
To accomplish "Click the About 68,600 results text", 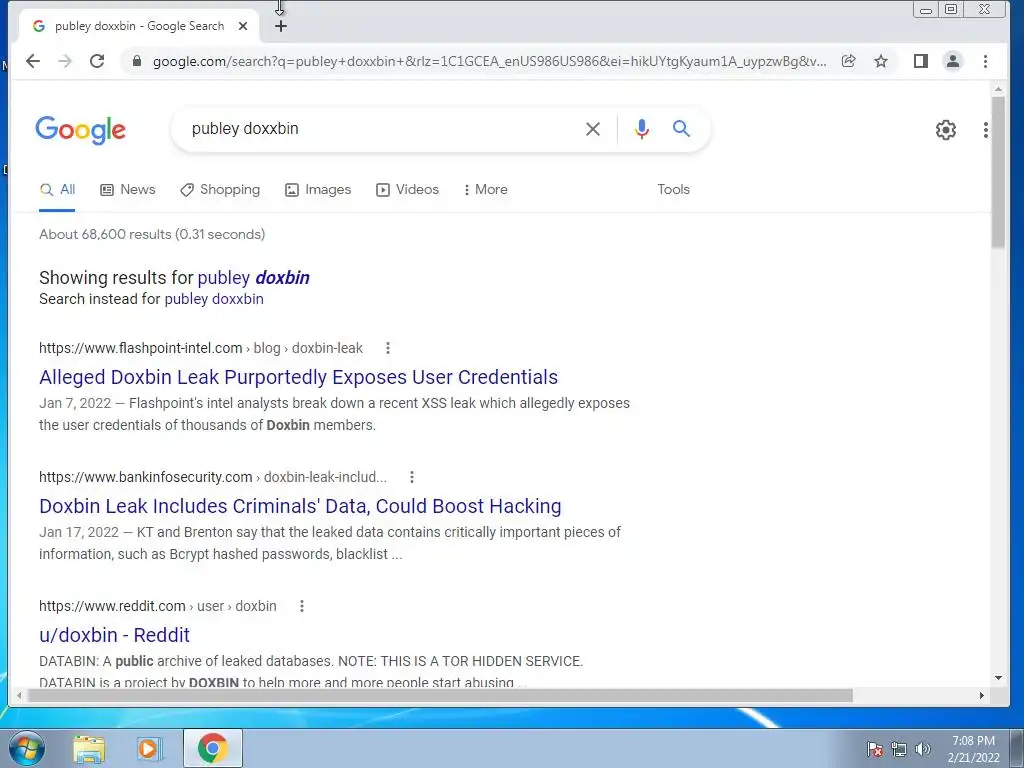I will tap(152, 234).
